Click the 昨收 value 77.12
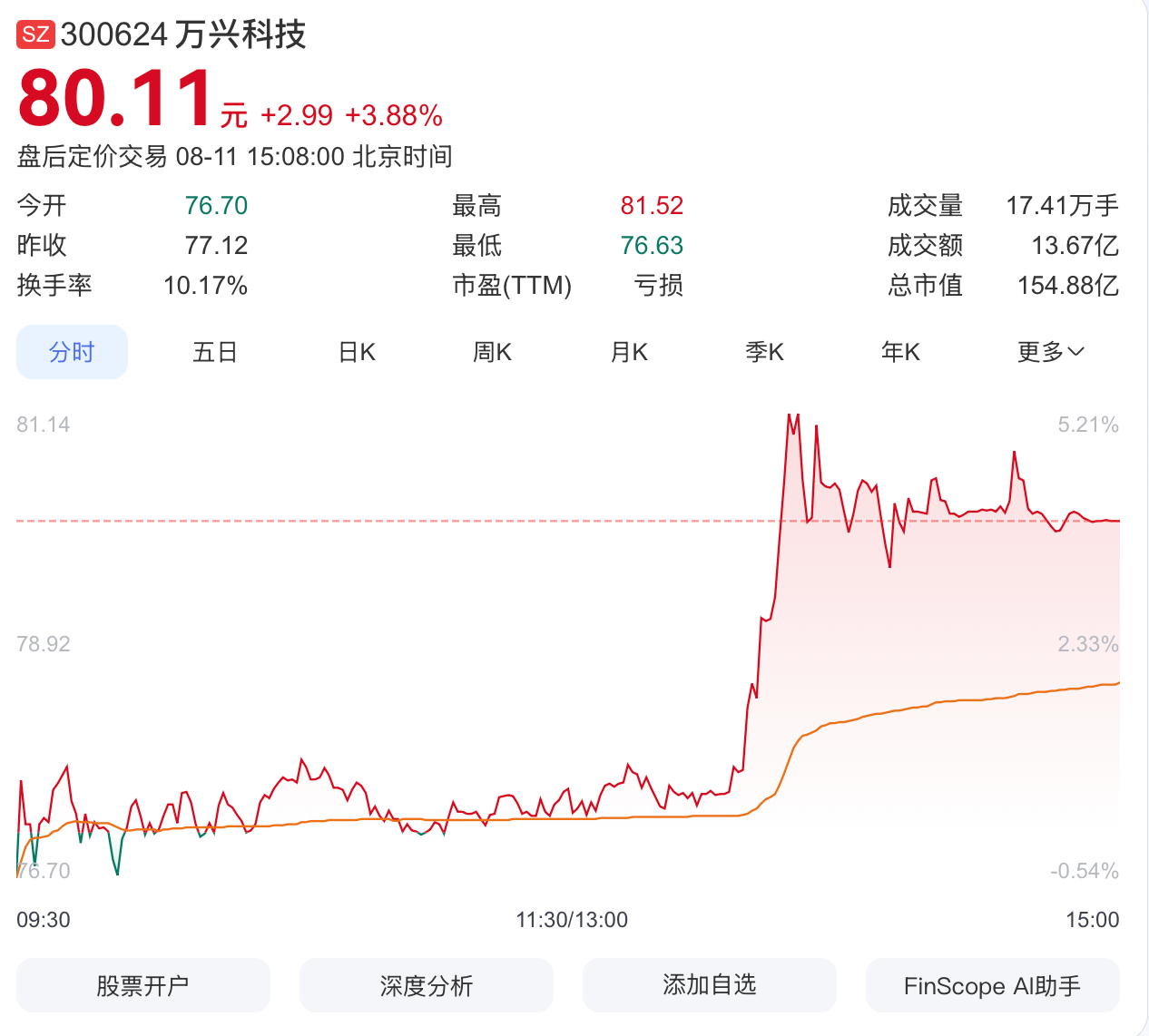 (x=216, y=246)
